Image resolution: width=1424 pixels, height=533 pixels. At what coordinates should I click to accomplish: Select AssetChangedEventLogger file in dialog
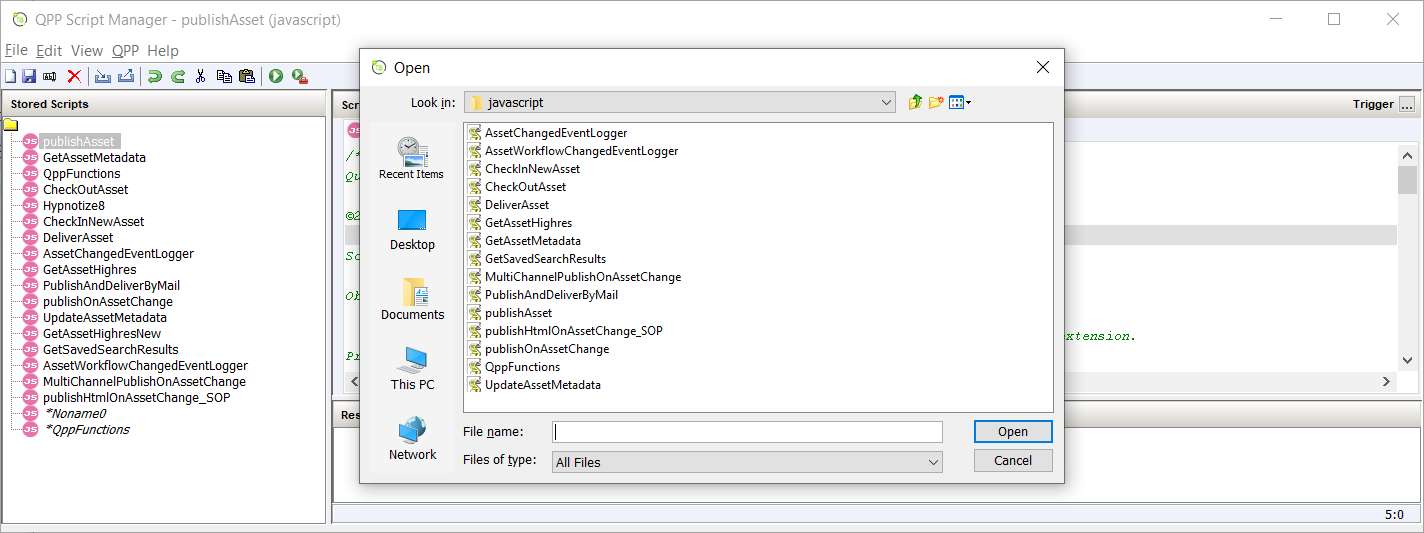(x=556, y=133)
